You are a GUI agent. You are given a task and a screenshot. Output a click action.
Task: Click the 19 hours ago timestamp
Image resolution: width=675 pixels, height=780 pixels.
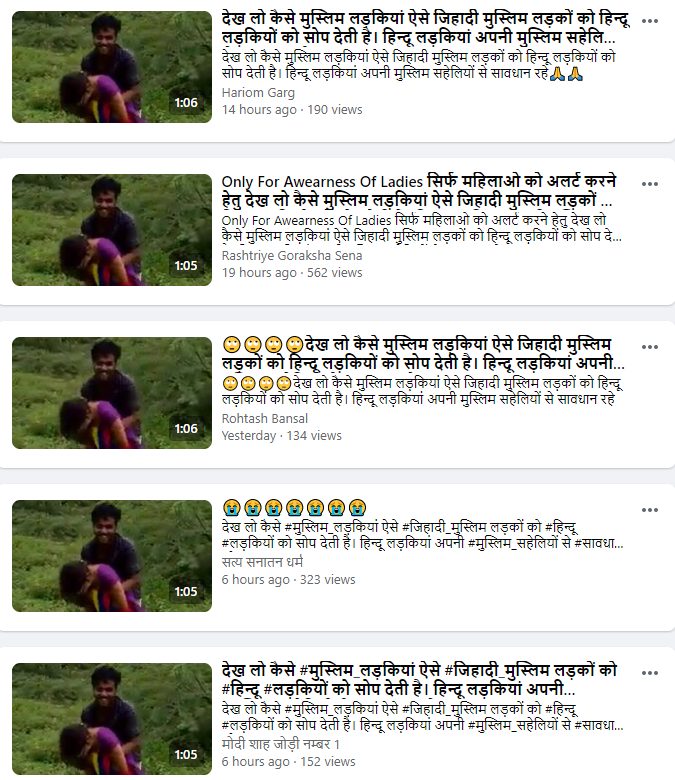click(259, 273)
